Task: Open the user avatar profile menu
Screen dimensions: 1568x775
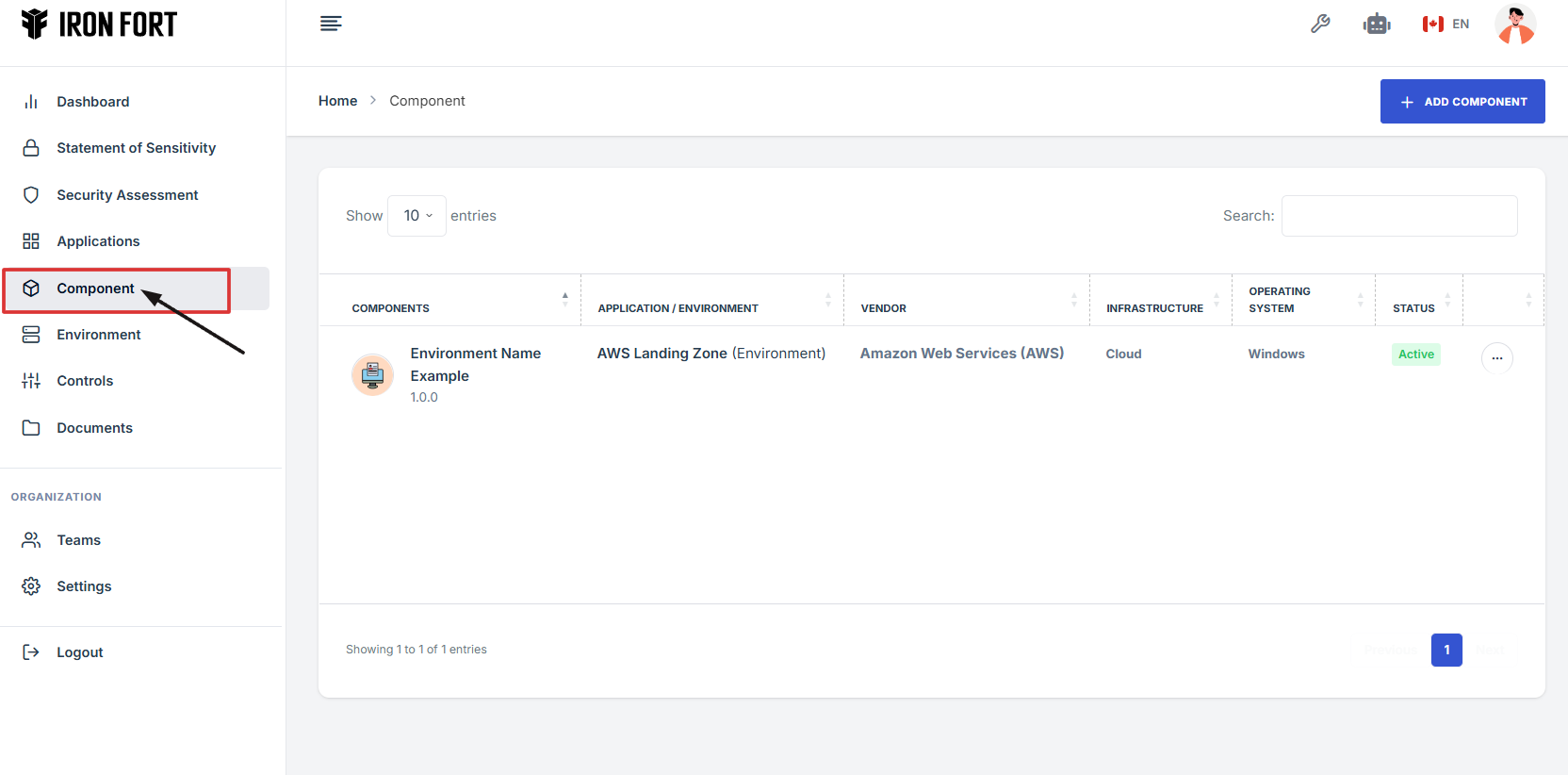Action: click(1514, 25)
